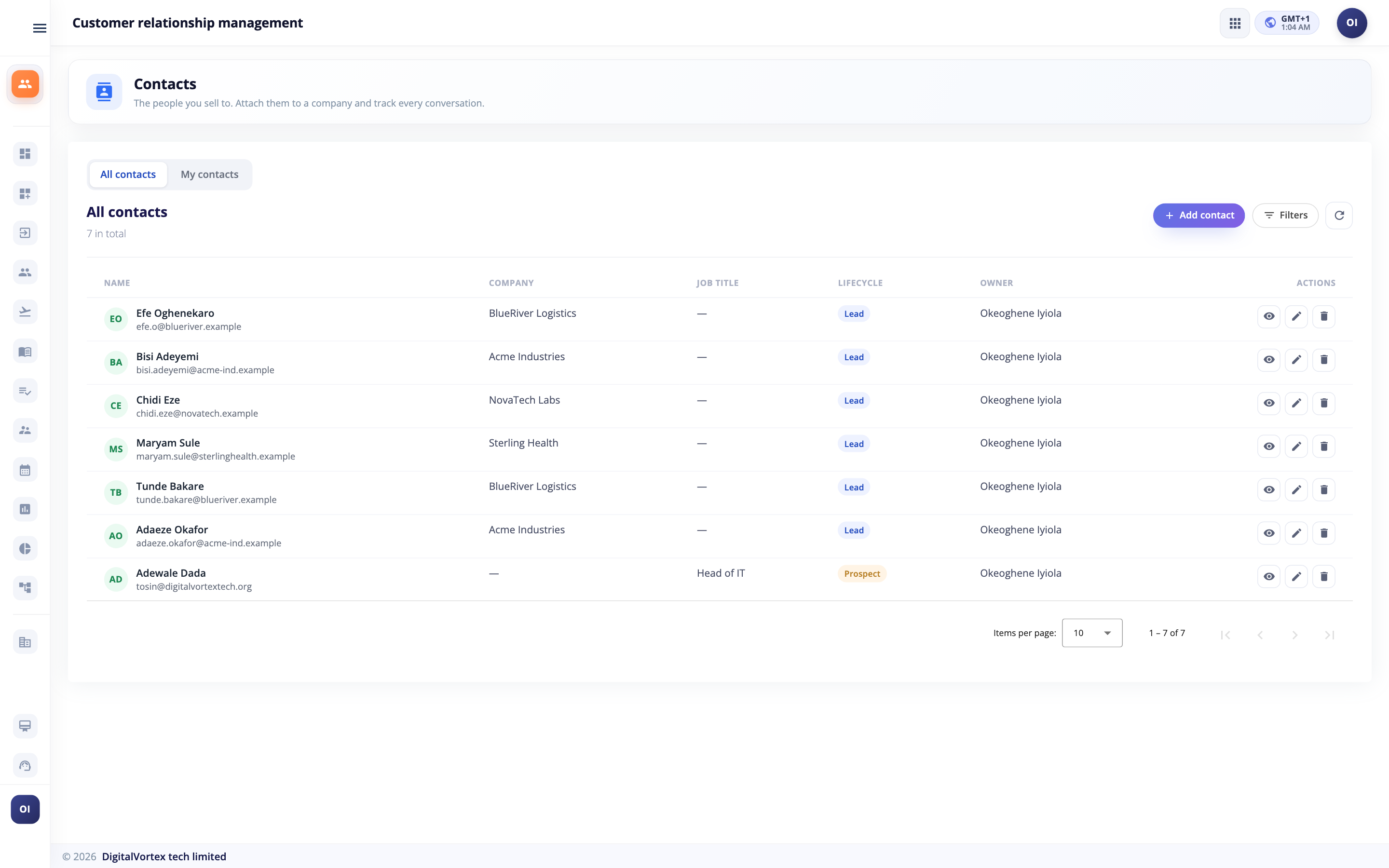Open the add-widget dashboard icon in sidebar
This screenshot has height=868, width=1389.
25,193
